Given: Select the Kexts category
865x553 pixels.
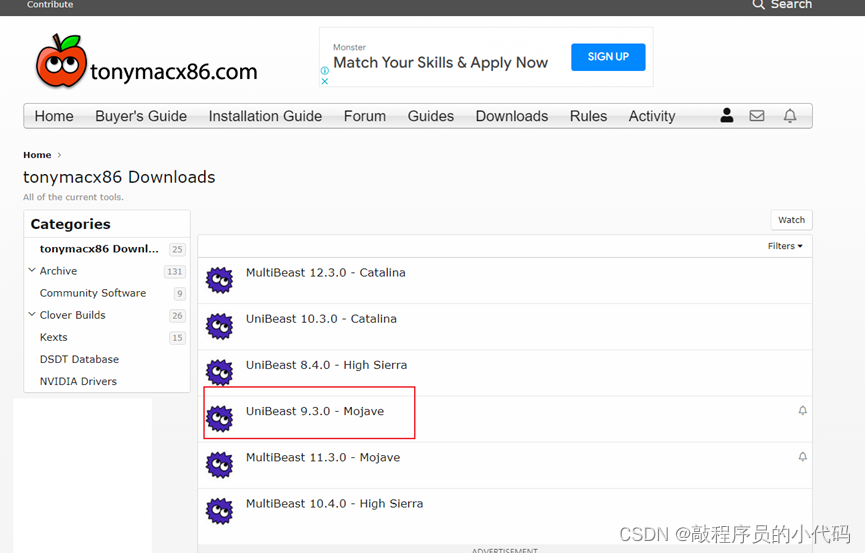Looking at the screenshot, I should tap(54, 337).
